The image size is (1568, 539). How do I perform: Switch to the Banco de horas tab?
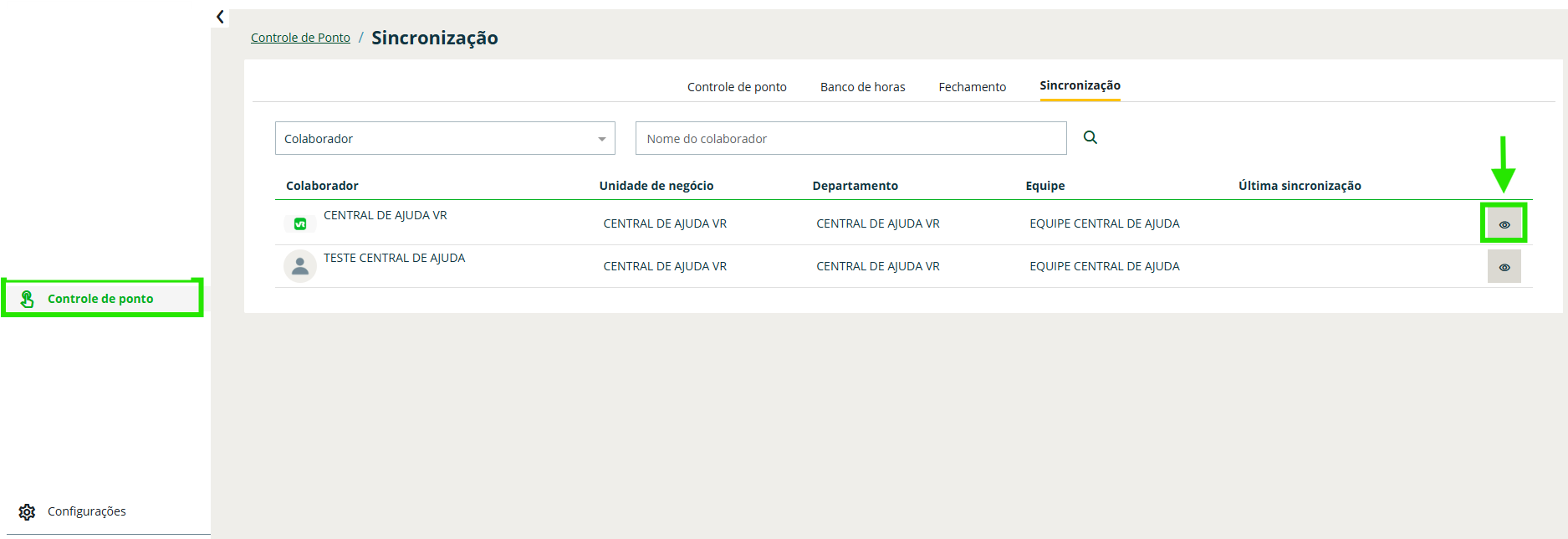[862, 87]
